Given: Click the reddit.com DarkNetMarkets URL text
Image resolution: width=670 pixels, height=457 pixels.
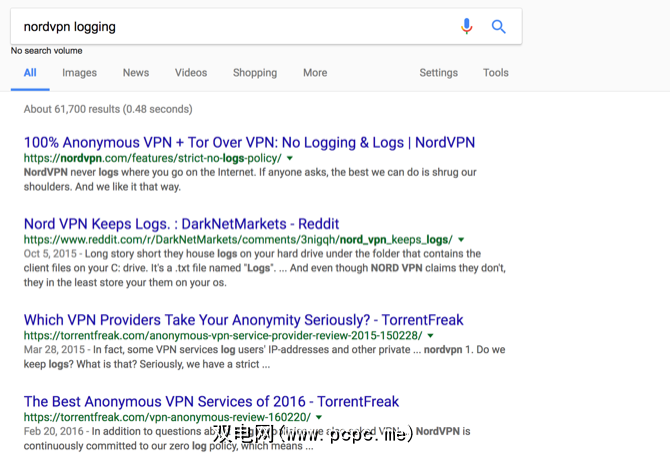Looking at the screenshot, I should click(x=238, y=240).
